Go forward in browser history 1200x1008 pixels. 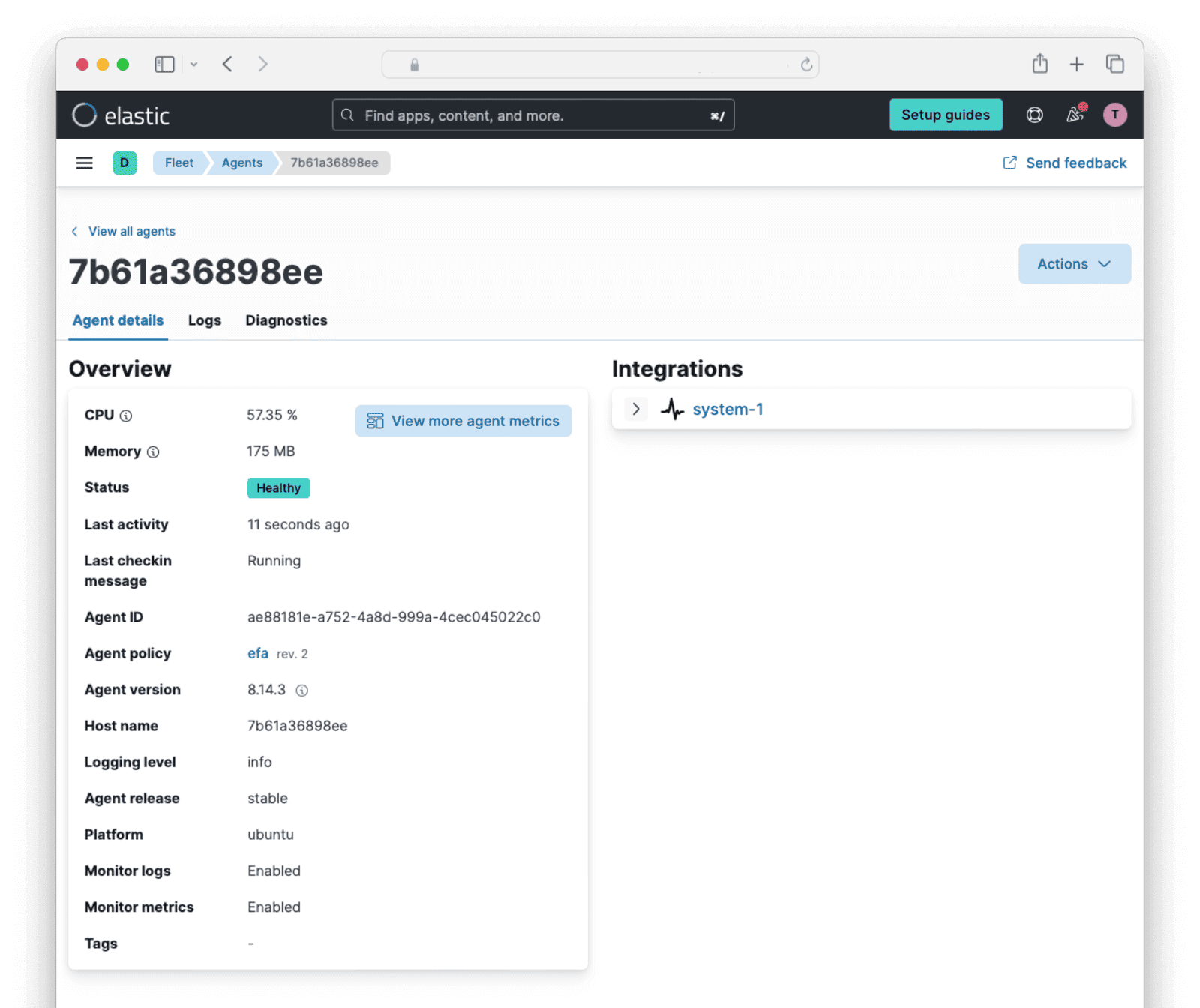262,64
